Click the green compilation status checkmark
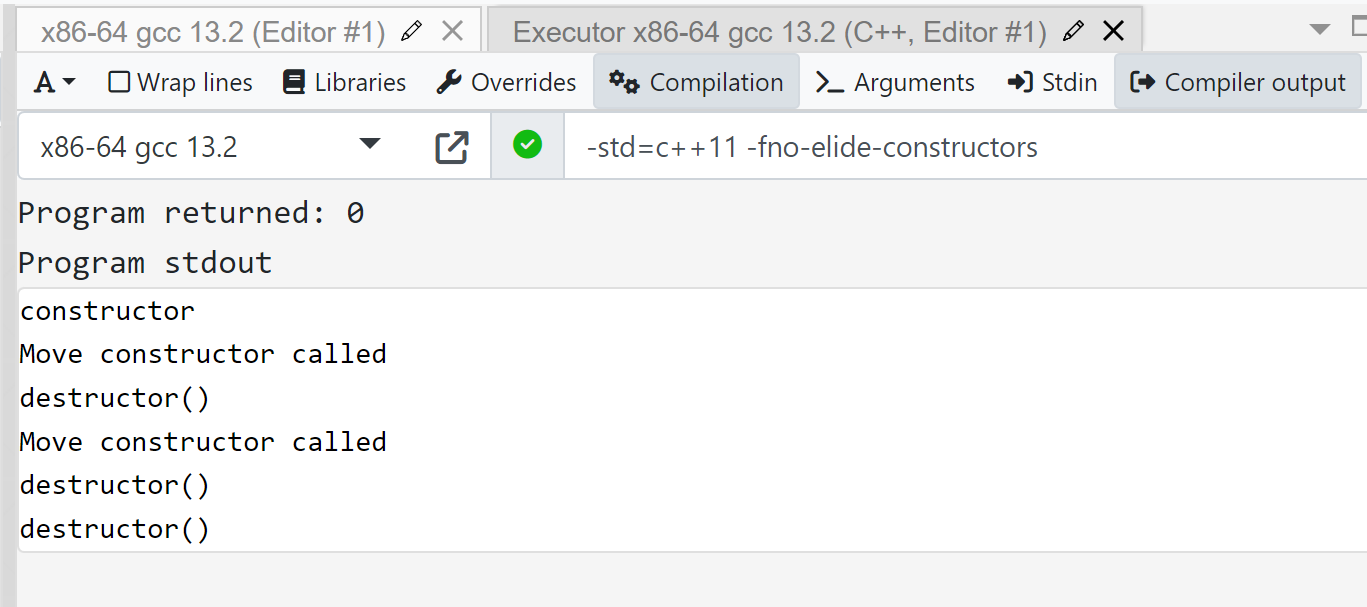 [527, 146]
